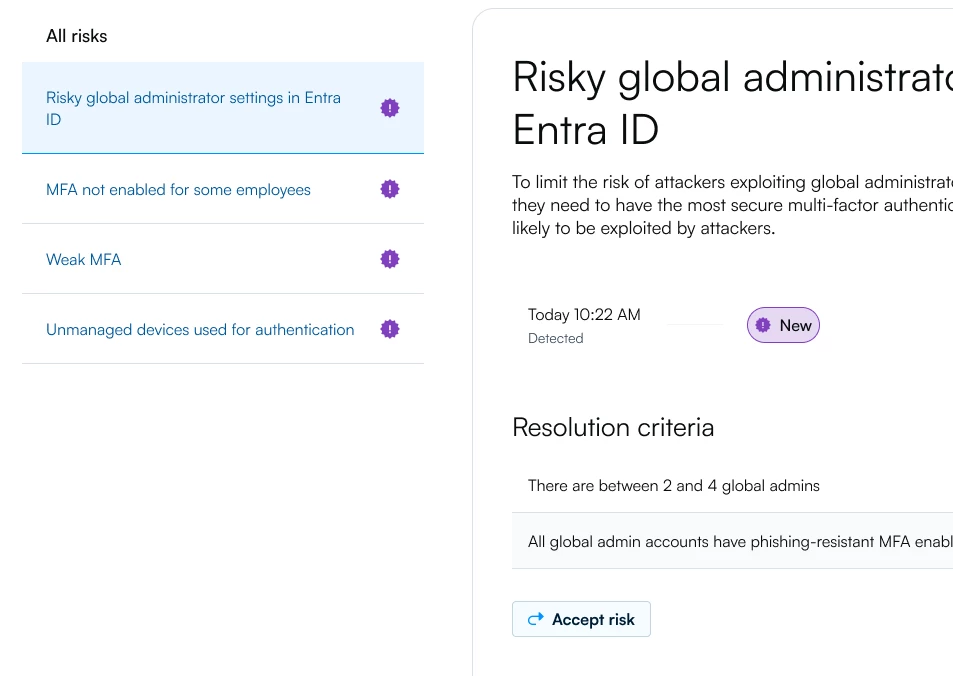Click severity icon beside Risky global administrator settings
The width and height of the screenshot is (953, 676).
coord(390,109)
